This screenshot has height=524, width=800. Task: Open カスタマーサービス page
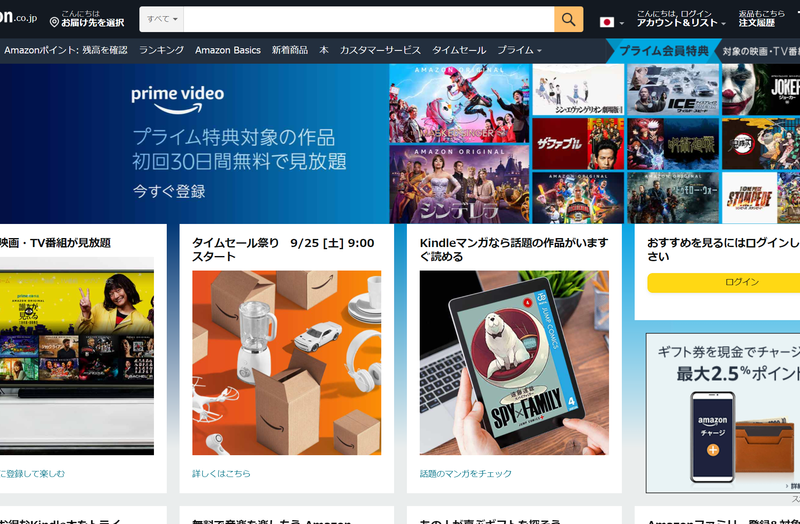(380, 50)
